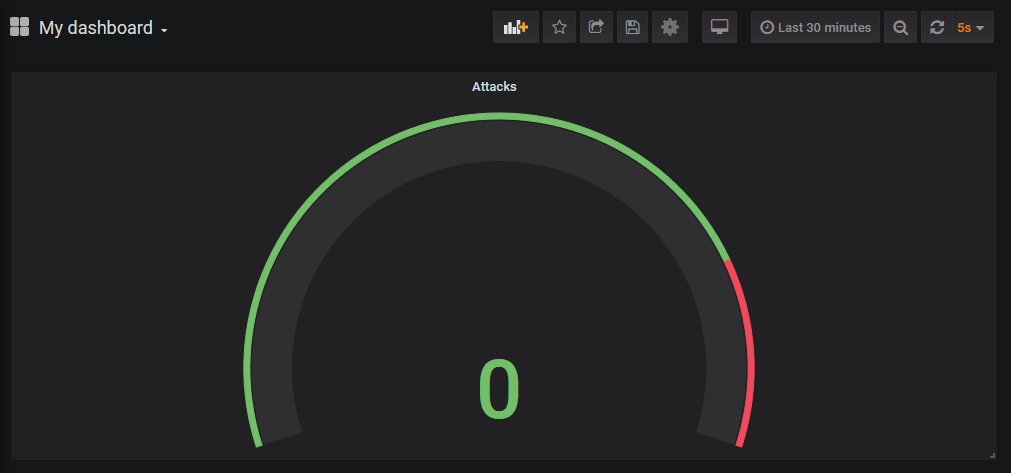Click the caret next to 5s

tap(981, 29)
